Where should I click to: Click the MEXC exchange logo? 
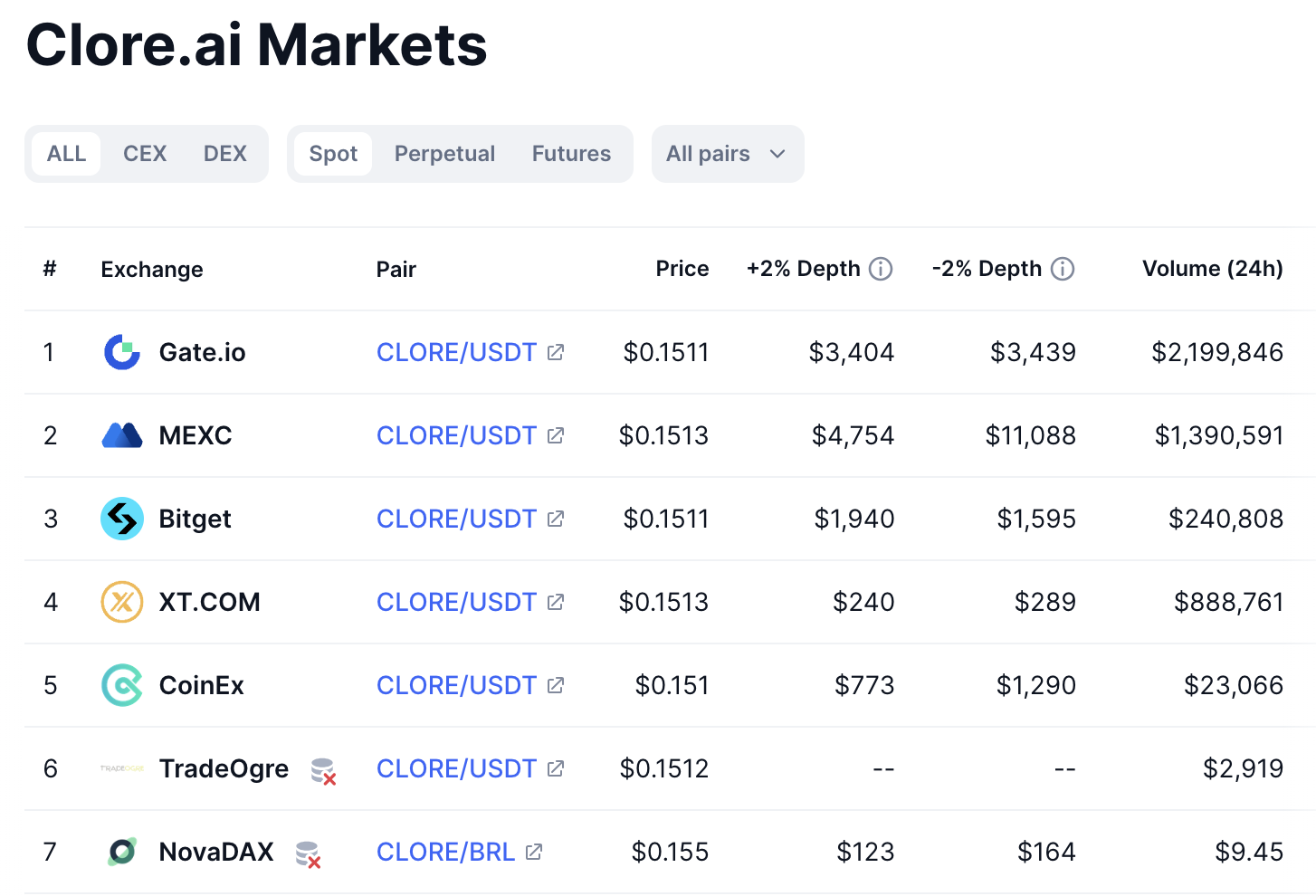[x=121, y=435]
